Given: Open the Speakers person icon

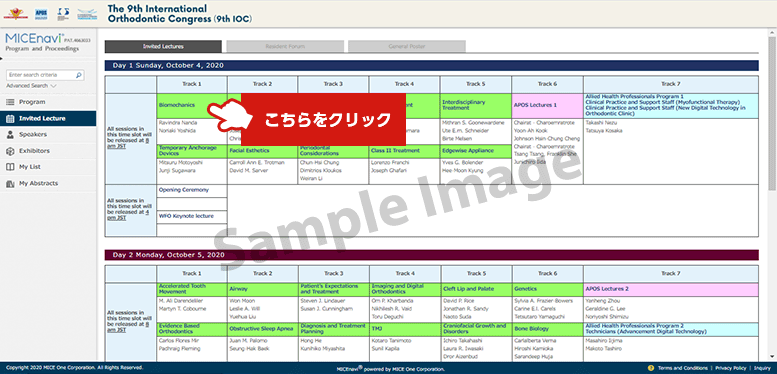Looking at the screenshot, I should (x=10, y=135).
